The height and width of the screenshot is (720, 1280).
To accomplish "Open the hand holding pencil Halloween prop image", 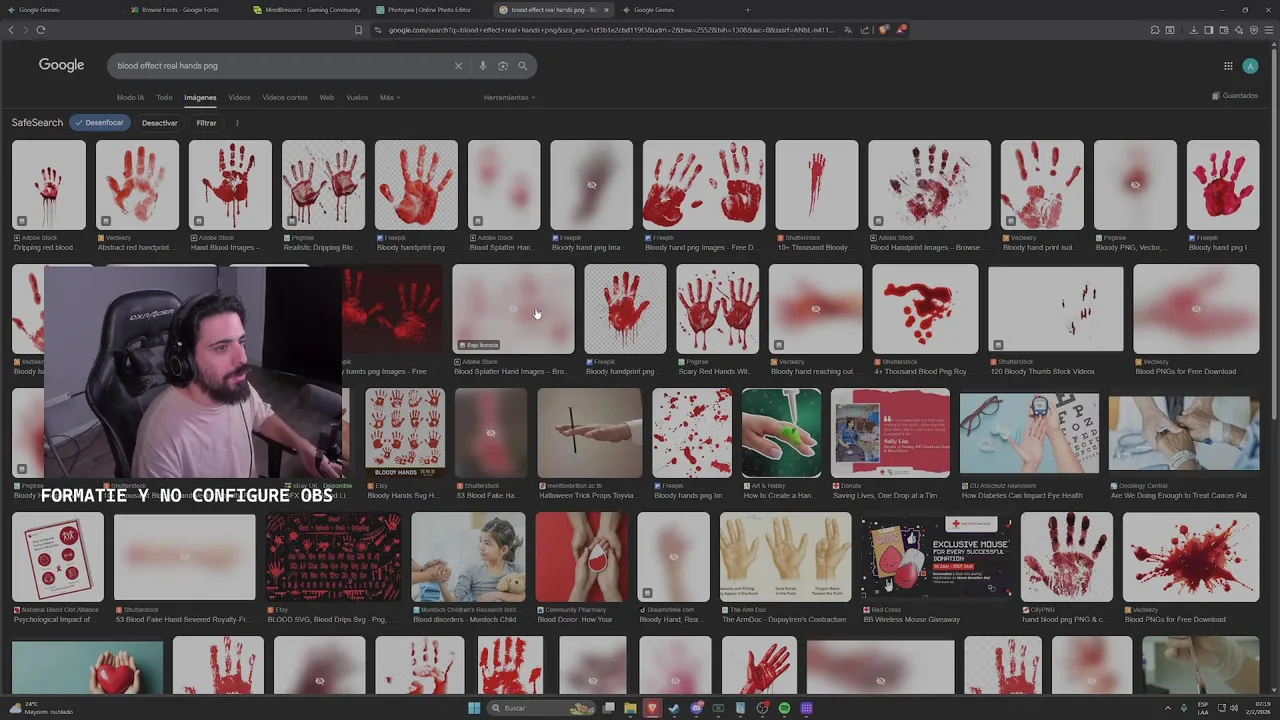I will 590,433.
